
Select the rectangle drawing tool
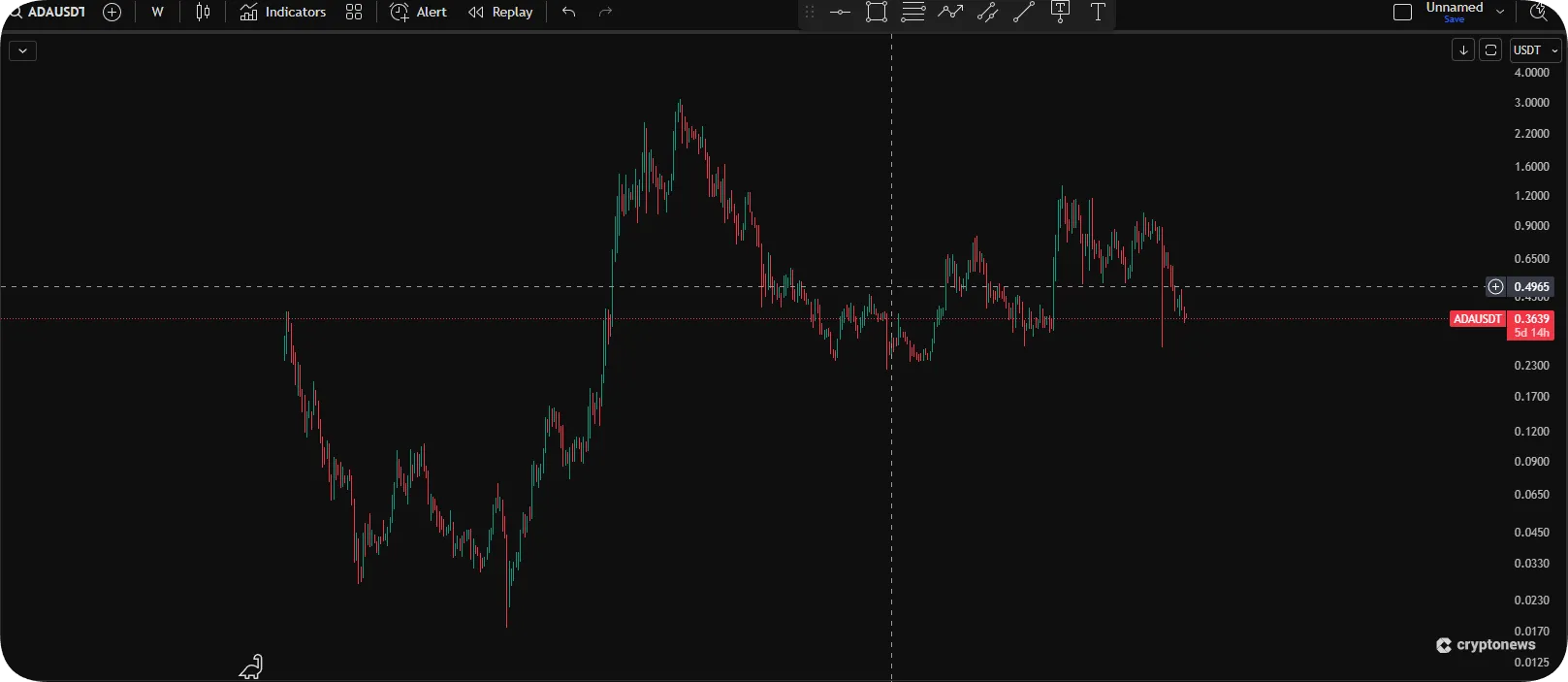point(877,13)
